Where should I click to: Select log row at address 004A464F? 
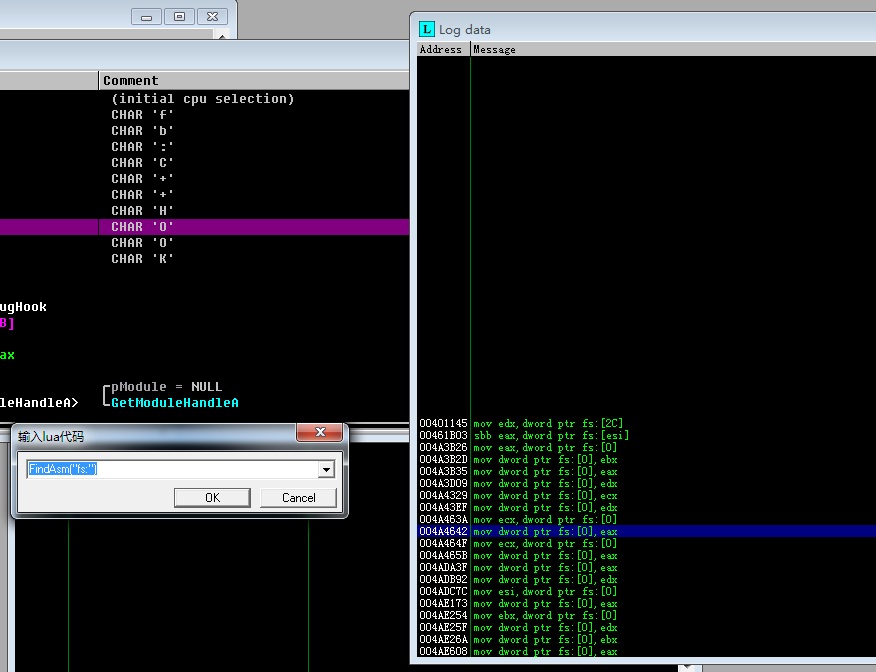pos(646,544)
